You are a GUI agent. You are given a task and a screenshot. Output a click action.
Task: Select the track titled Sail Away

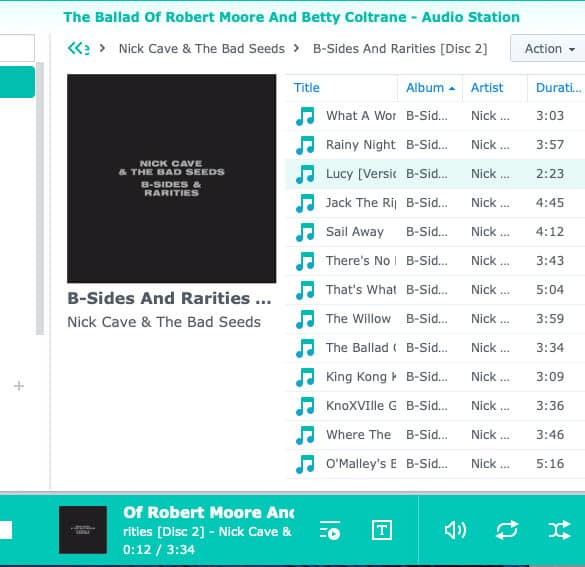[354, 232]
